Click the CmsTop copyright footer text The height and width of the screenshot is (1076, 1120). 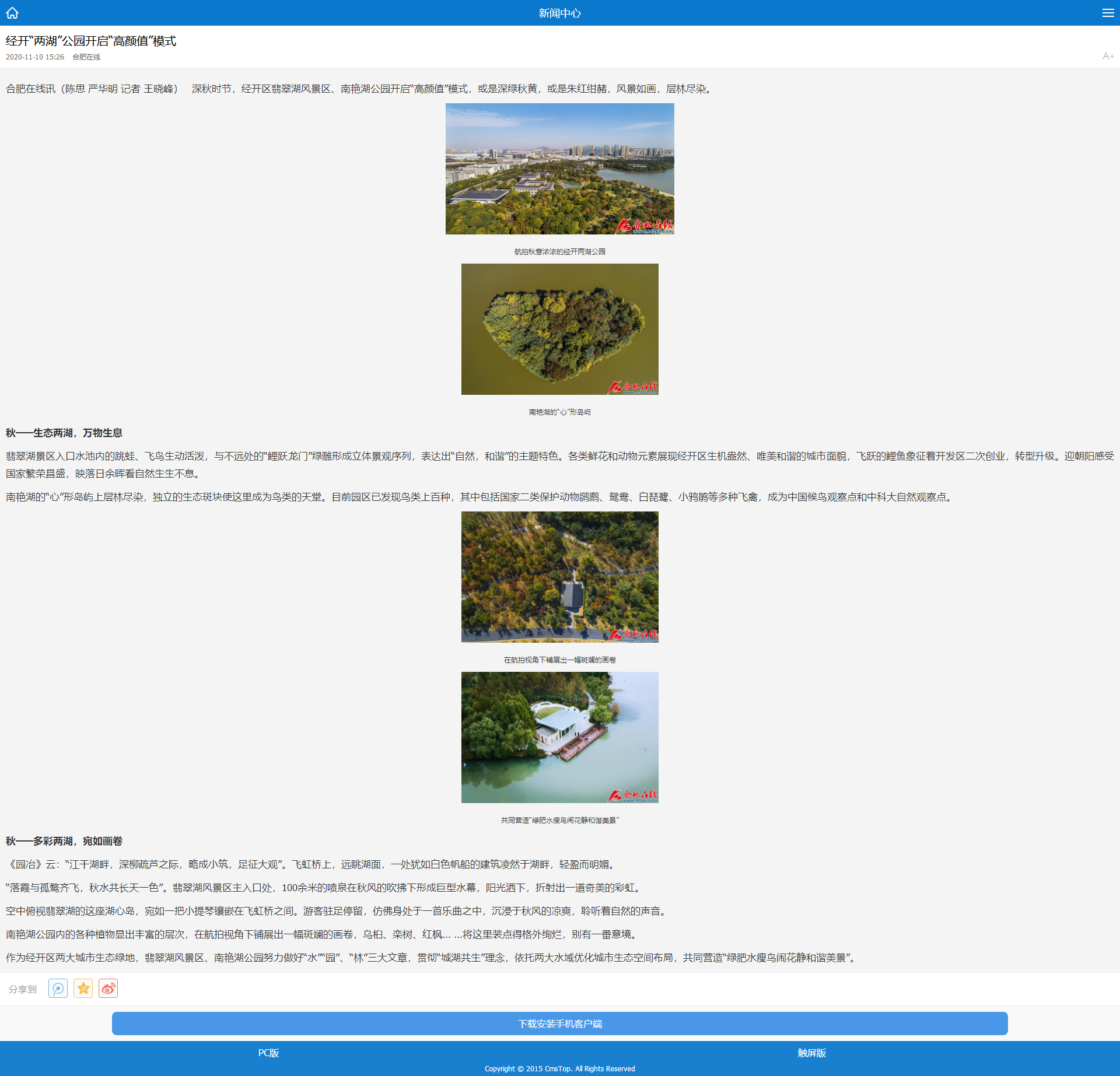(x=560, y=1068)
